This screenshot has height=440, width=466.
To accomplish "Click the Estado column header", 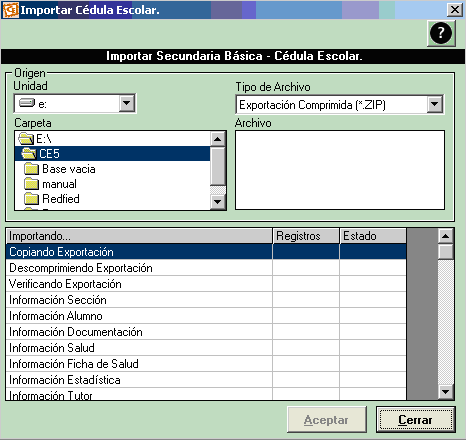I will [x=373, y=236].
